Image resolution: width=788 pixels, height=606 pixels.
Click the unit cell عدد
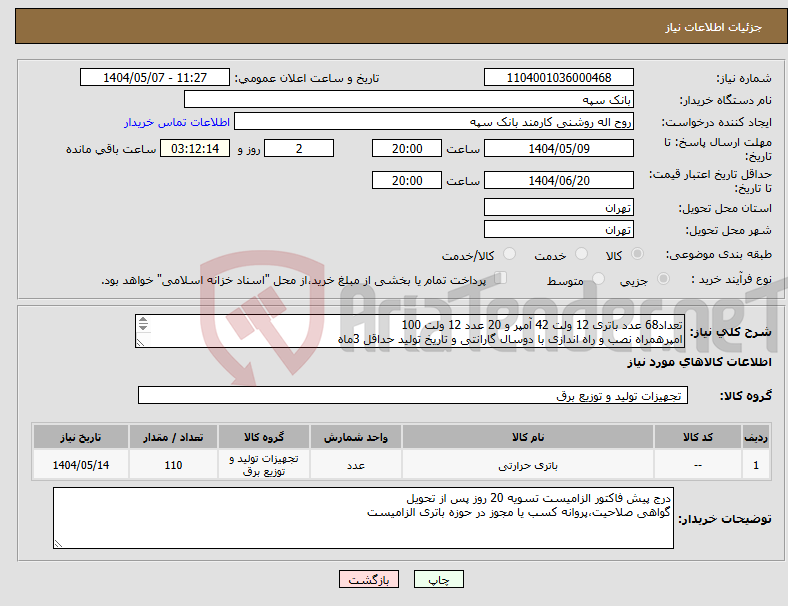[355, 465]
